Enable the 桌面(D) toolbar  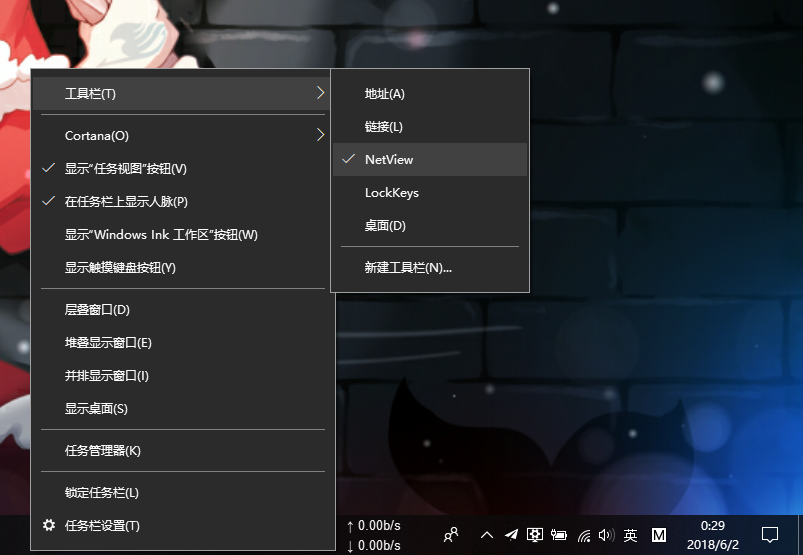click(x=430, y=226)
